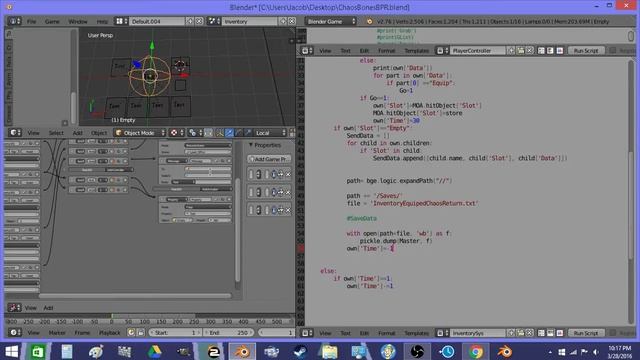Browse text blocks next to InventorySys
Image resolution: width=640 pixels, height=360 pixels.
point(442,333)
